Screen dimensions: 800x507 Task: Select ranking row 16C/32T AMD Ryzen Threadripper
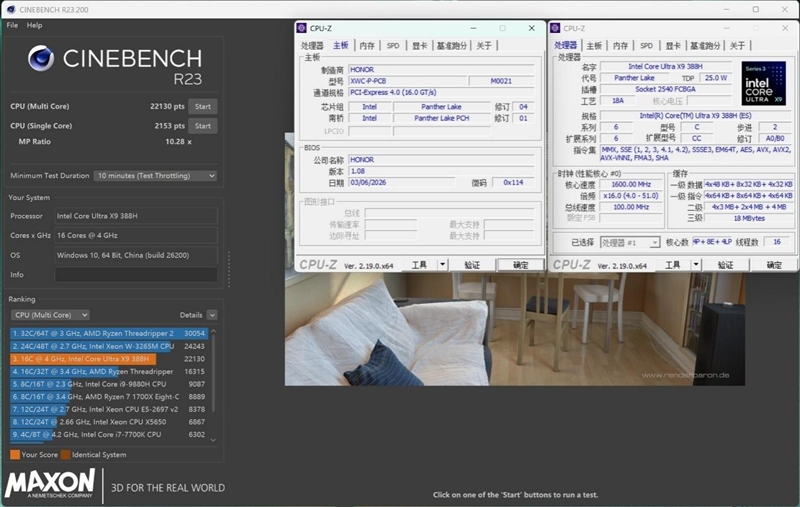click(109, 371)
